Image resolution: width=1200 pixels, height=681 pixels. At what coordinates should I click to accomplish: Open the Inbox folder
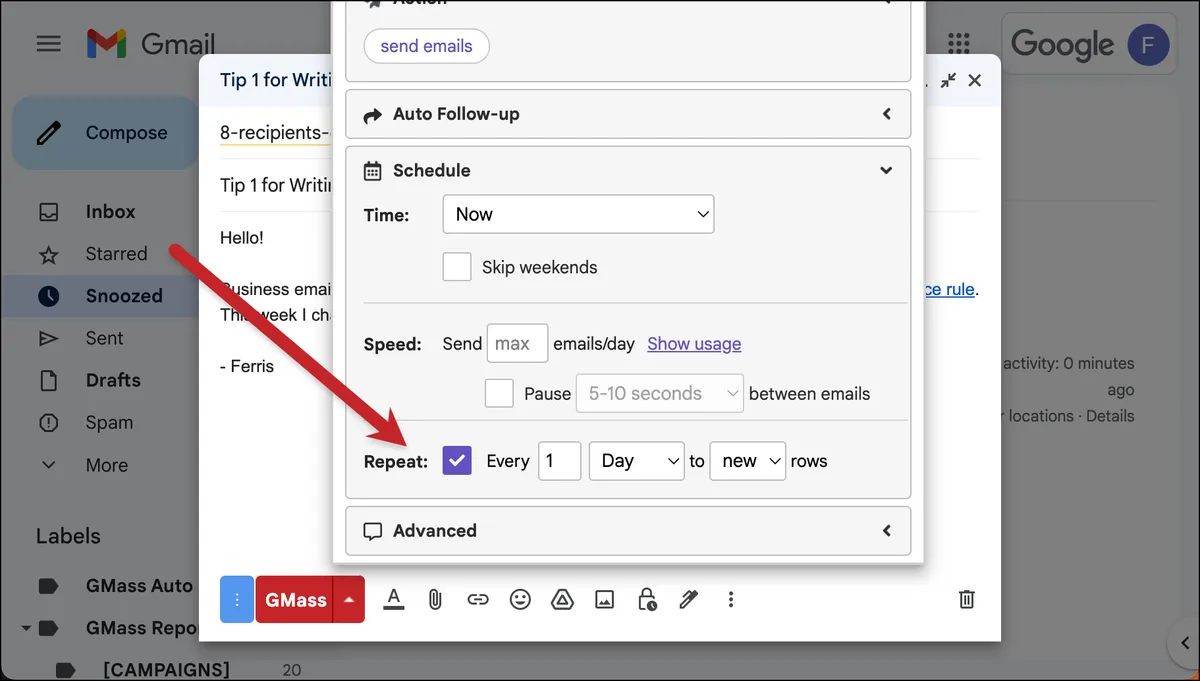point(110,212)
